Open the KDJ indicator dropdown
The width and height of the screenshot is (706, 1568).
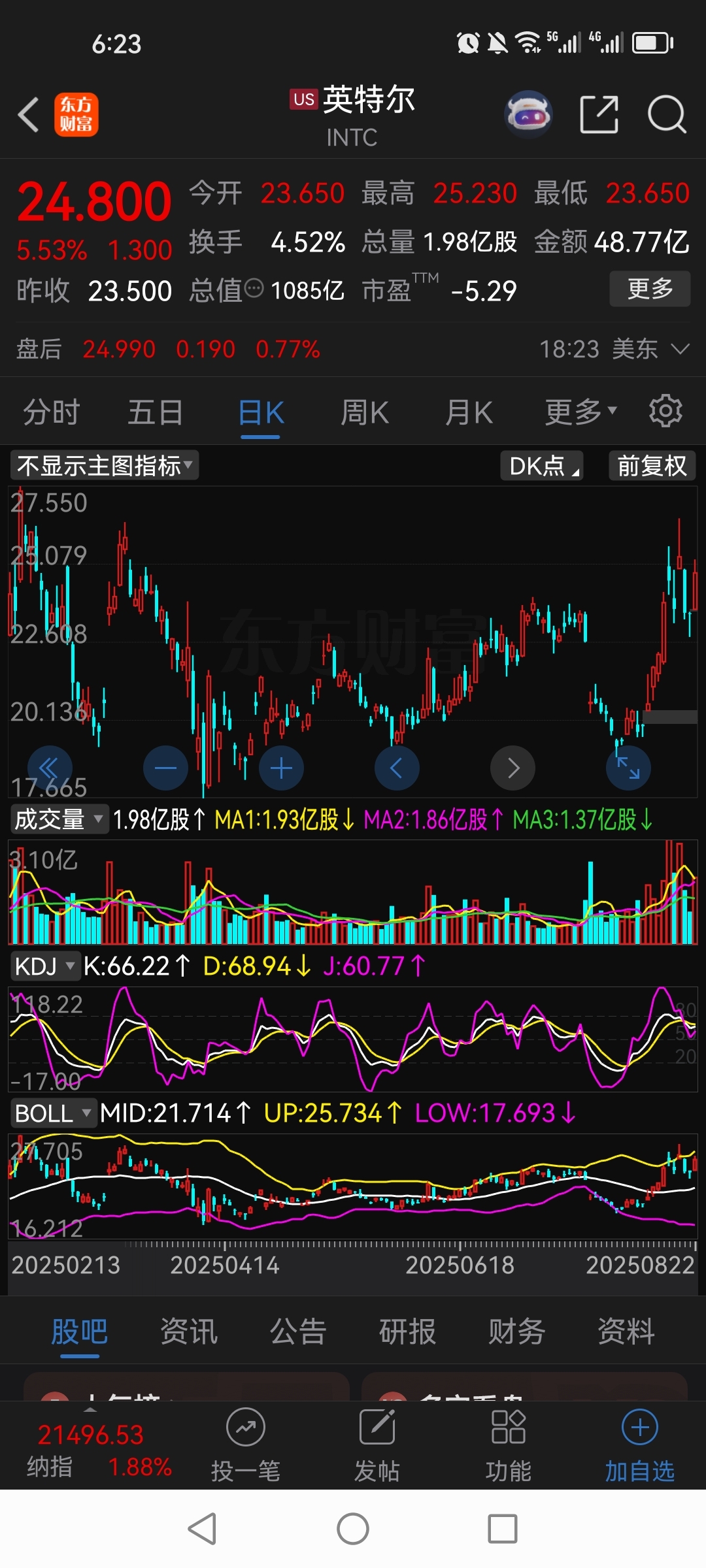(x=44, y=966)
